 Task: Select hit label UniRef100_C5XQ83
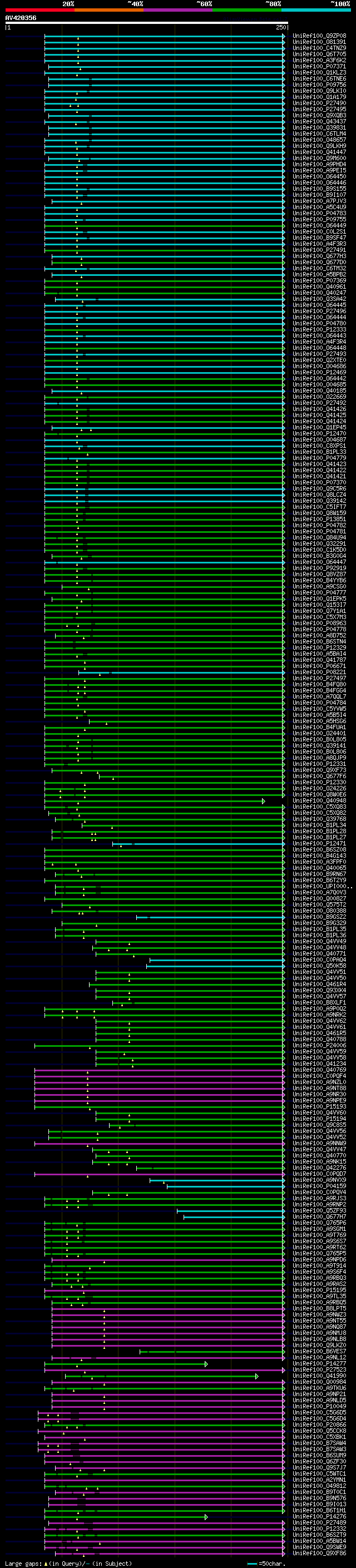pyautogui.click(x=319, y=807)
